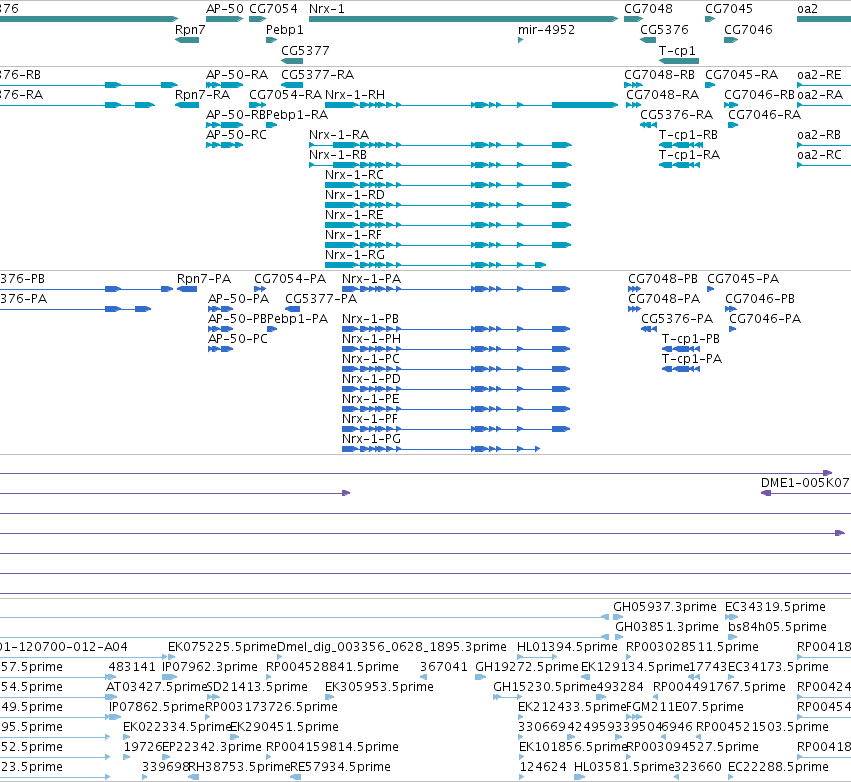
Task: Open the AP-50-PC protein label
Action: [238, 339]
